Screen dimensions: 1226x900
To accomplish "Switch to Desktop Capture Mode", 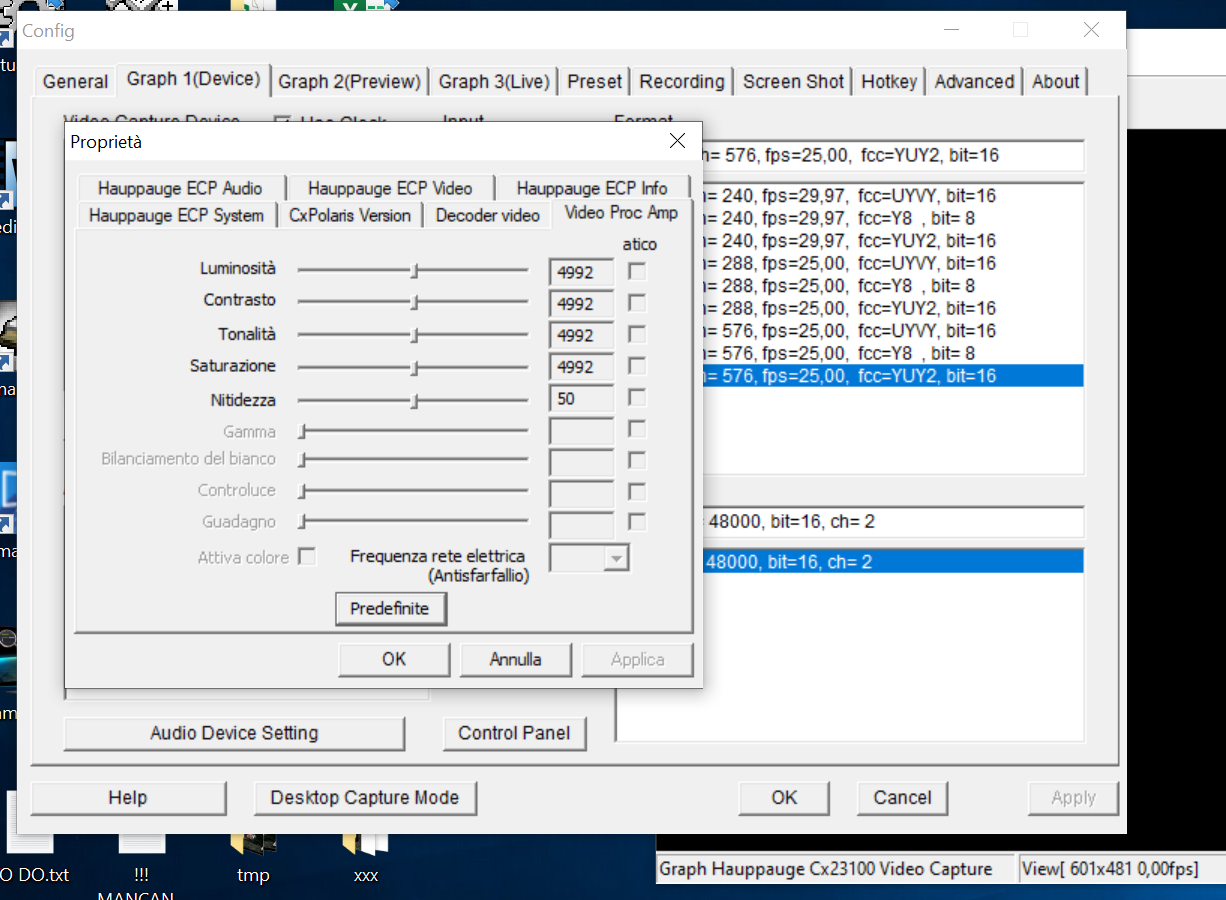I will (365, 798).
